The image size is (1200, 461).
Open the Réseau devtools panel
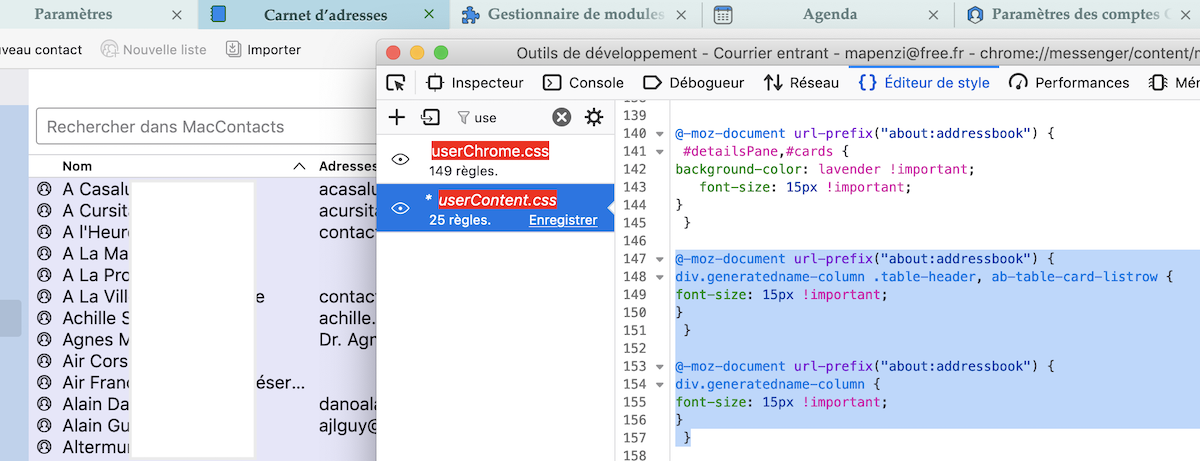click(801, 83)
